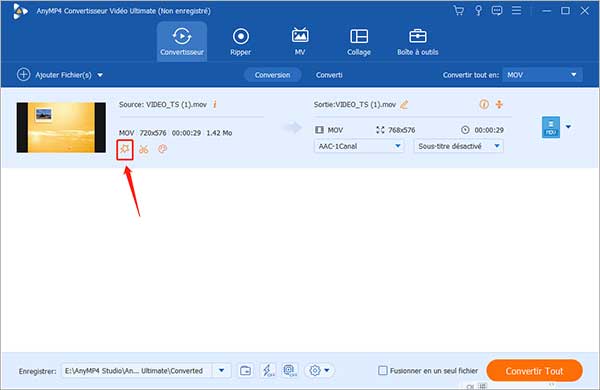The image size is (600, 390).
Task: Expand Convertir tout en MOV dropdown
Action: point(543,75)
